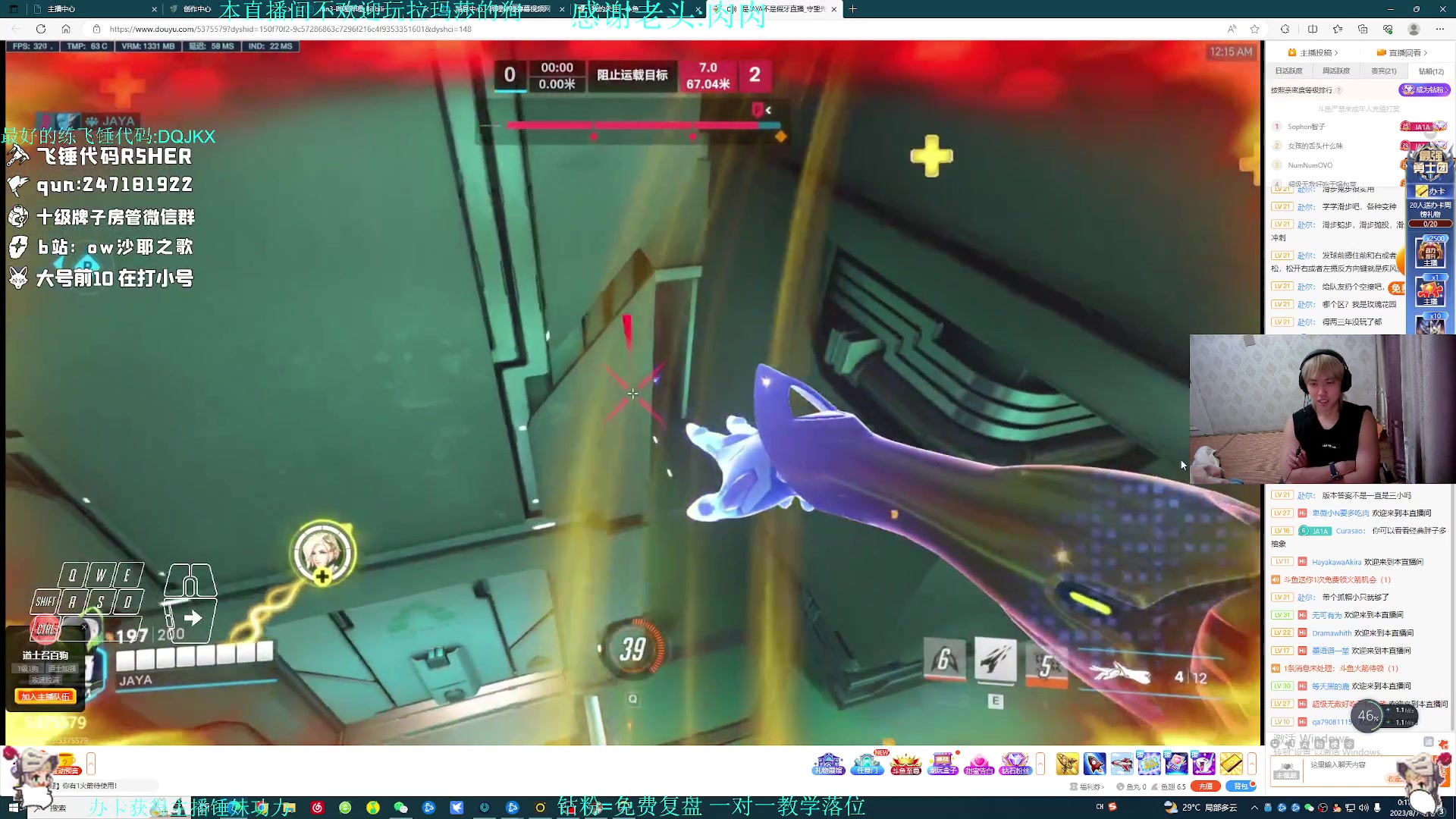
Task: Send the blue rocket gift
Action: 1094,764
